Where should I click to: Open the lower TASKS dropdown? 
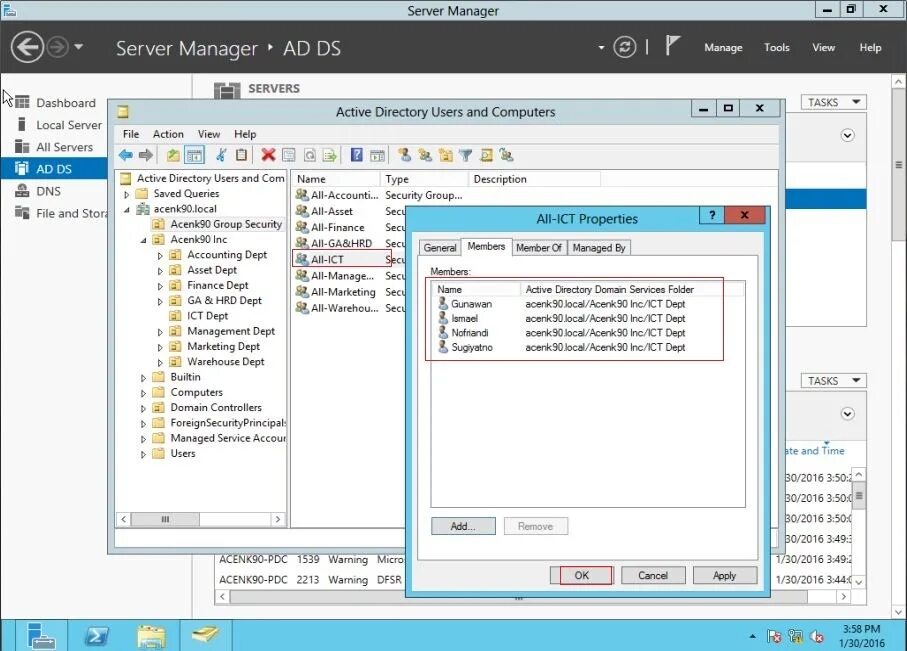[833, 381]
